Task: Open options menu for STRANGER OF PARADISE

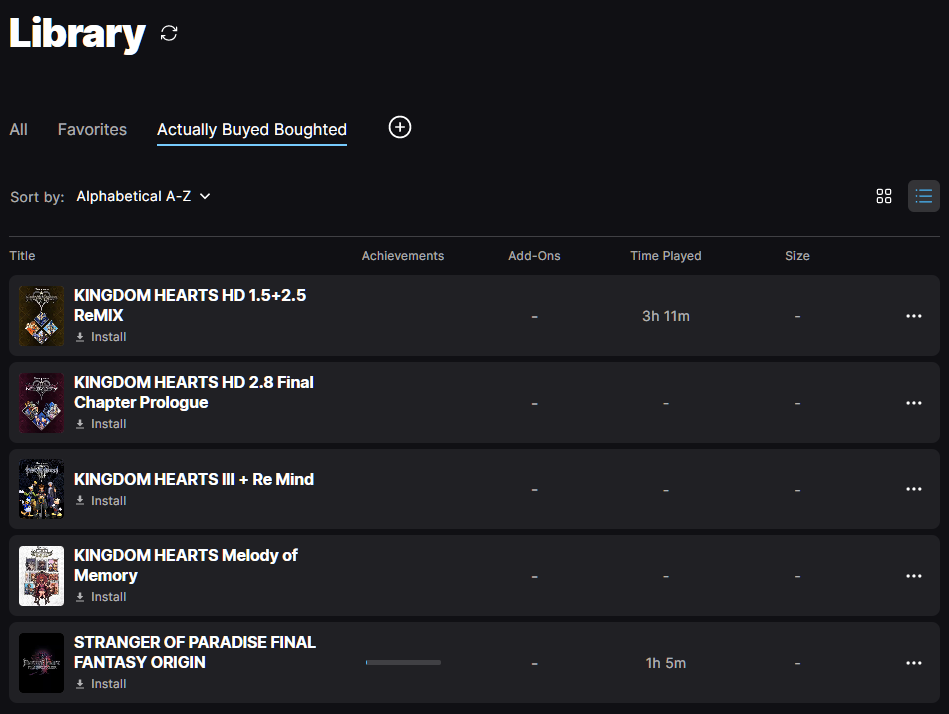Action: pos(913,663)
